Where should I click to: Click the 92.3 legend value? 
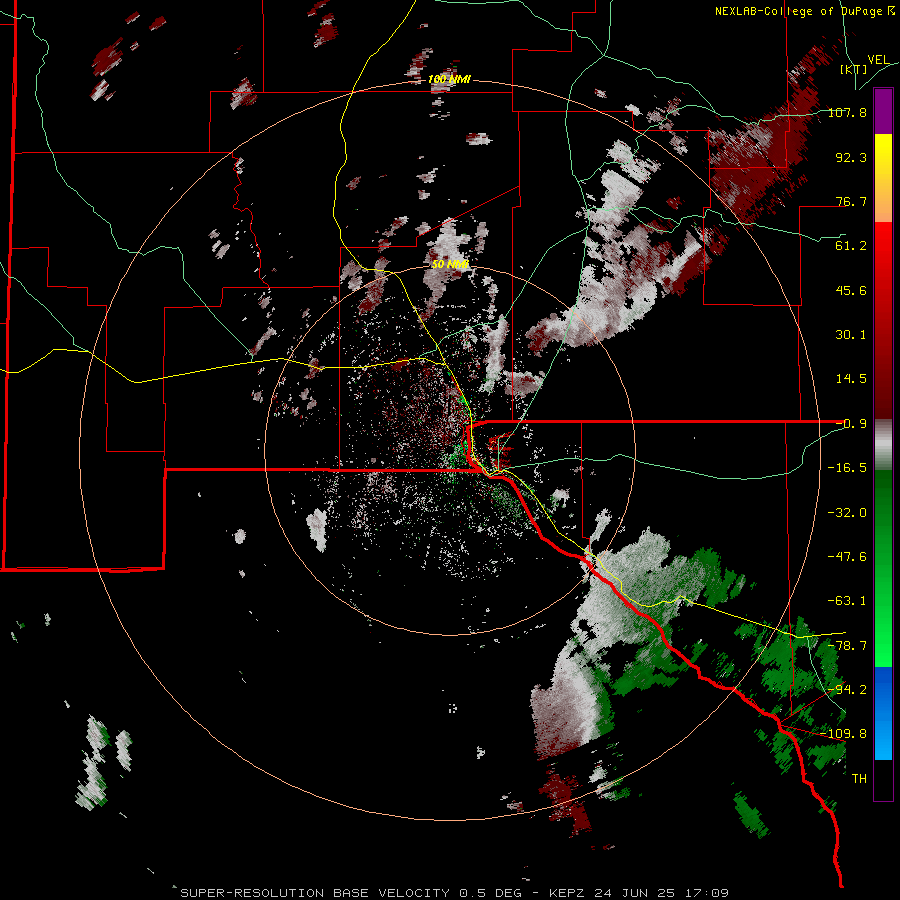click(851, 157)
